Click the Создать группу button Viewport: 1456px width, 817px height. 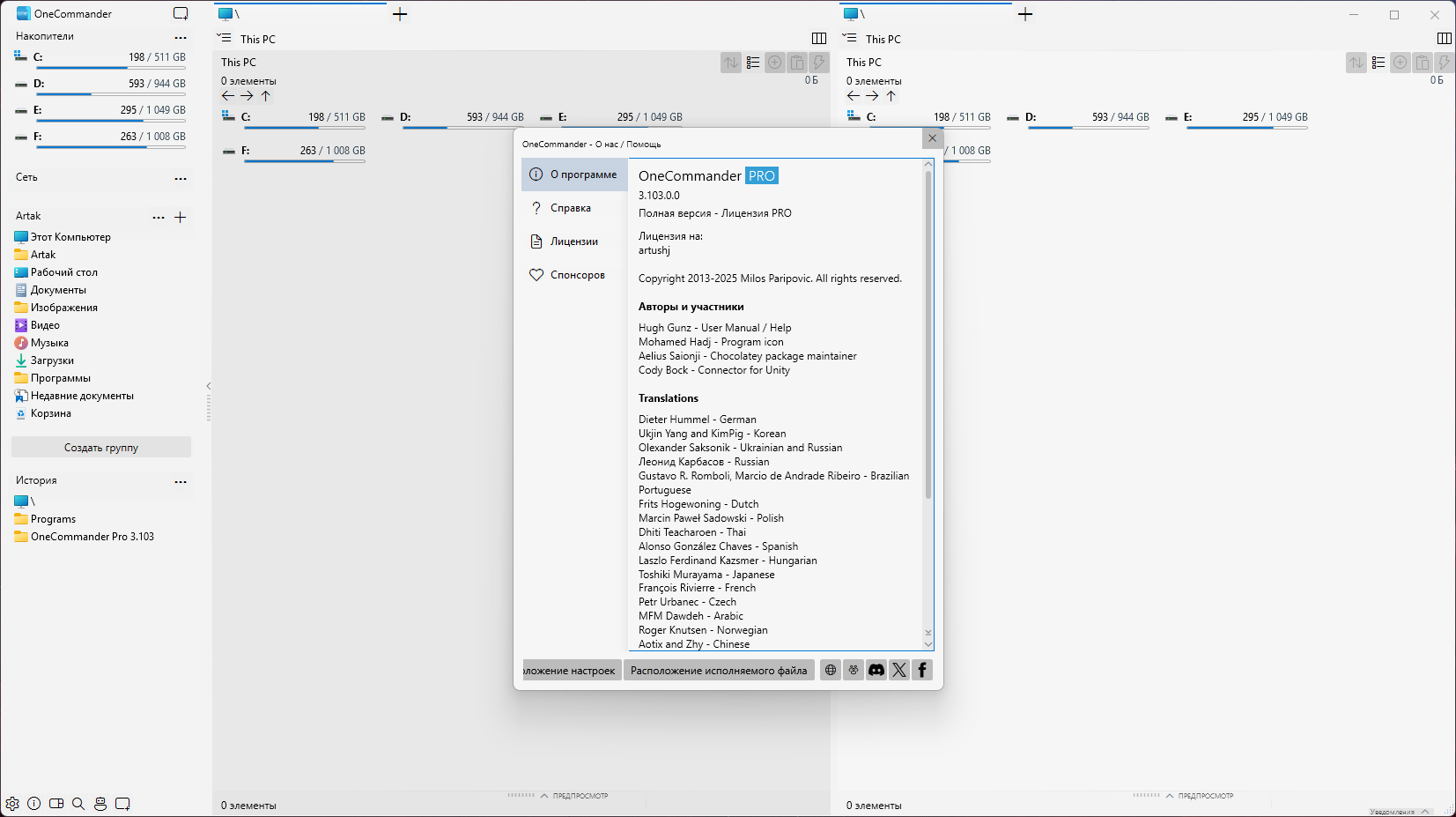[x=101, y=448]
